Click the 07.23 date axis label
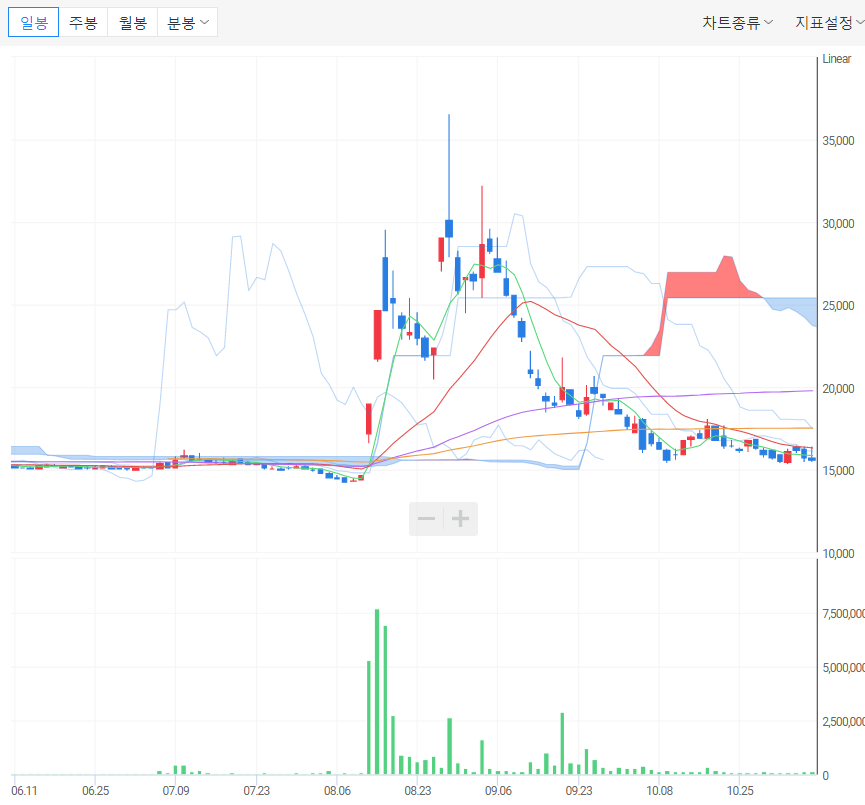The image size is (865, 805). pyautogui.click(x=257, y=791)
